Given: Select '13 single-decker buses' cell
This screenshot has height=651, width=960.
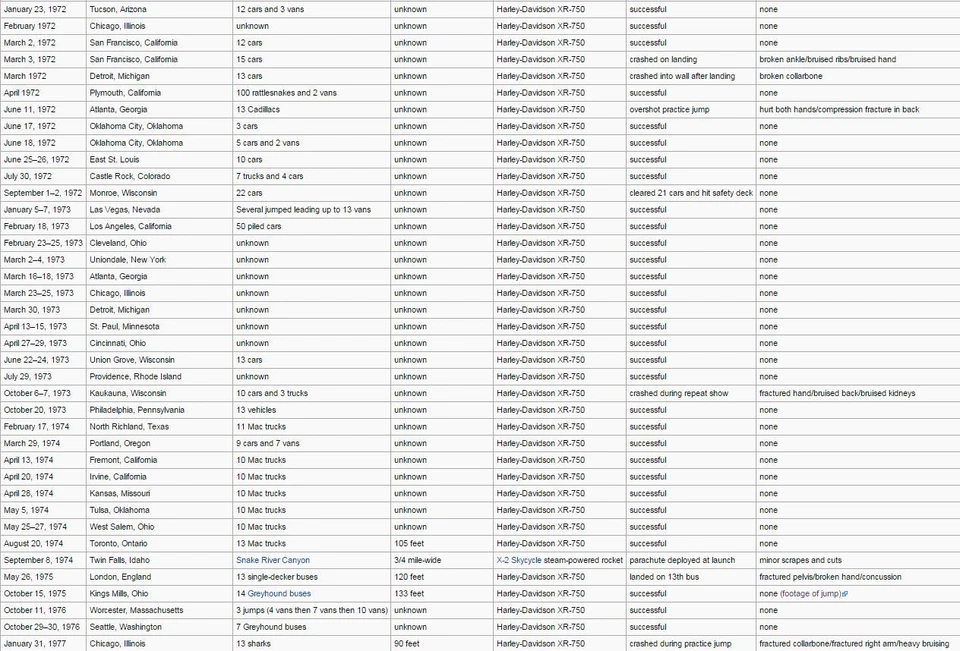Looking at the screenshot, I should click(312, 577).
